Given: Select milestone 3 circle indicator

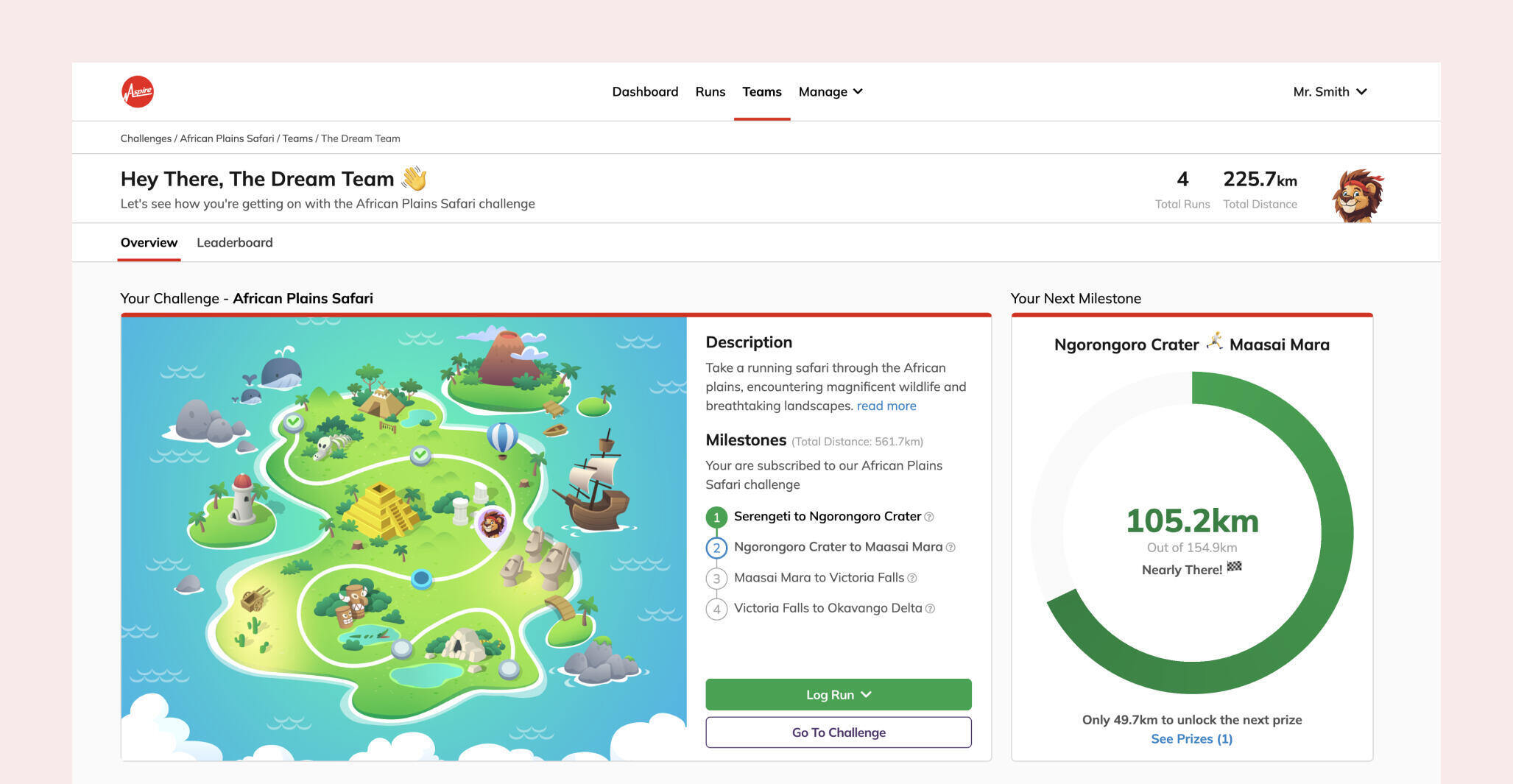Looking at the screenshot, I should (x=716, y=579).
